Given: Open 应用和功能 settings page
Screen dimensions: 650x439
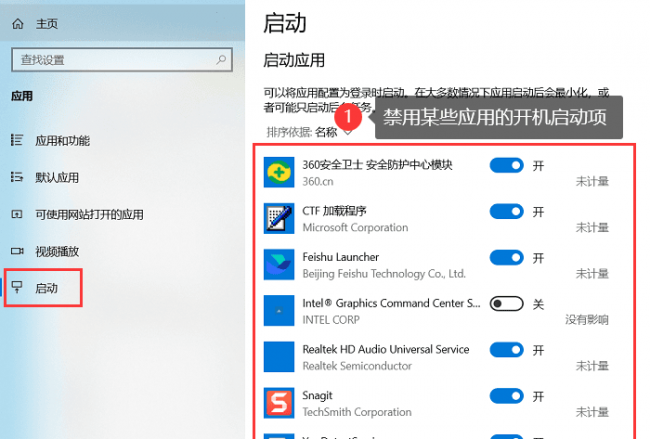Looking at the screenshot, I should click(x=62, y=141).
